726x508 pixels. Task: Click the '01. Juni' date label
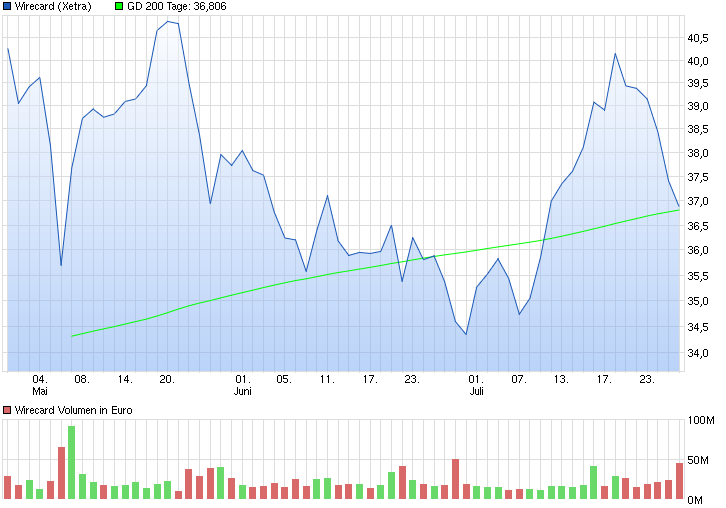click(243, 385)
